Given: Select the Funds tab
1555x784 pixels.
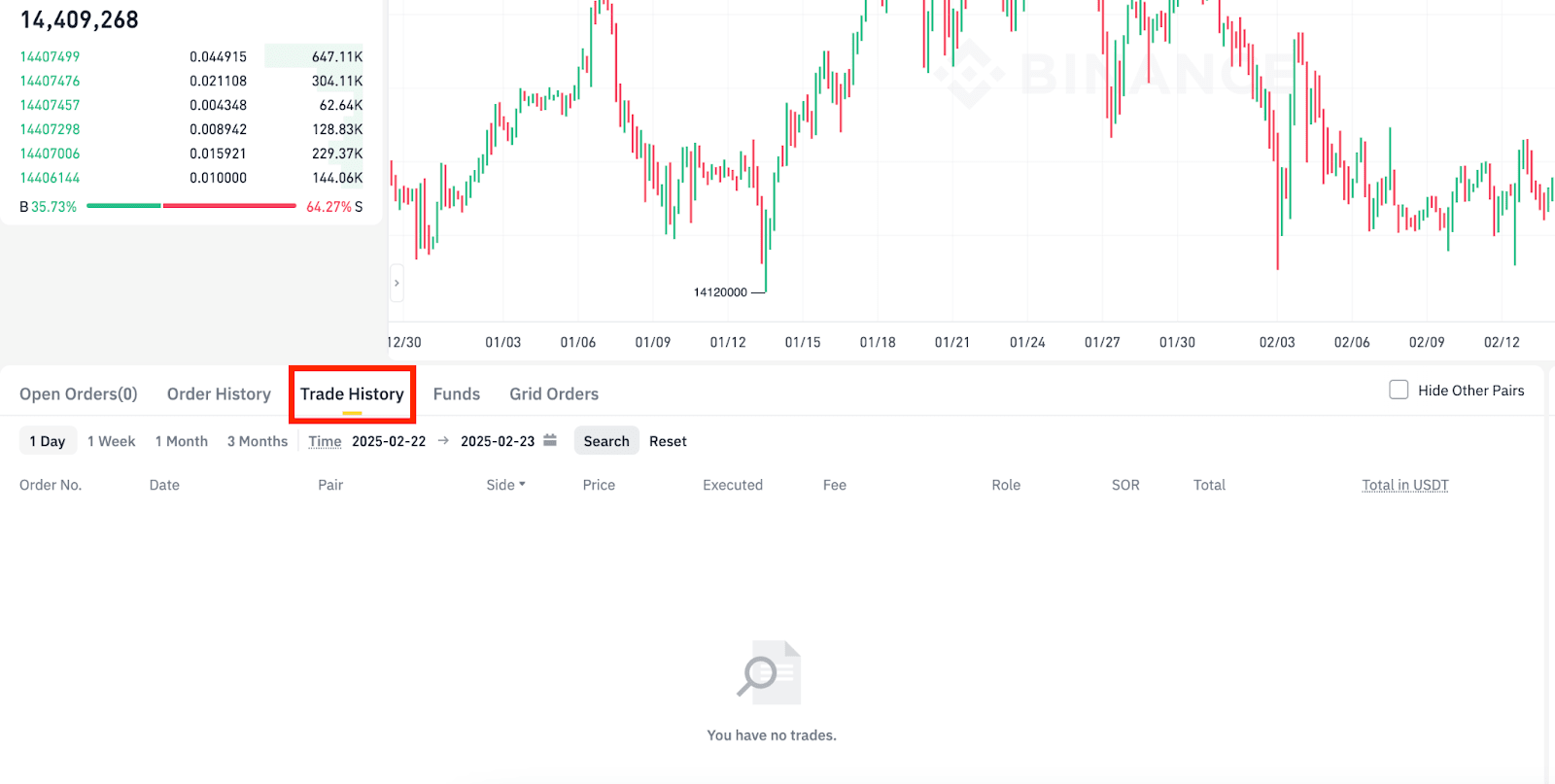Looking at the screenshot, I should [x=457, y=393].
